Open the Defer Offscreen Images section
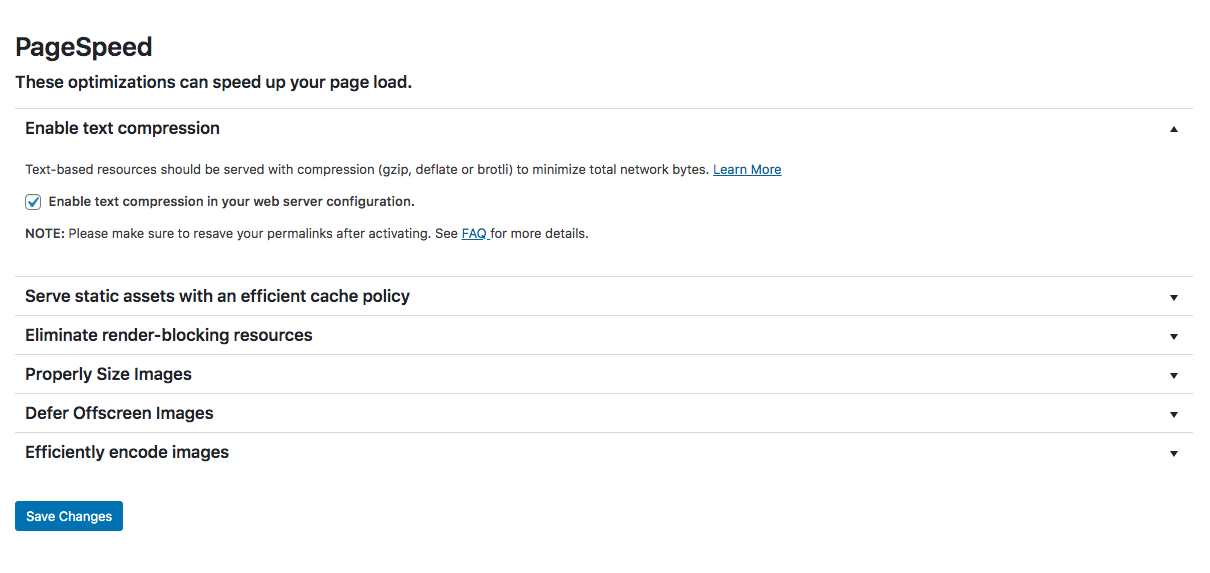1210x573 pixels. click(x=604, y=413)
